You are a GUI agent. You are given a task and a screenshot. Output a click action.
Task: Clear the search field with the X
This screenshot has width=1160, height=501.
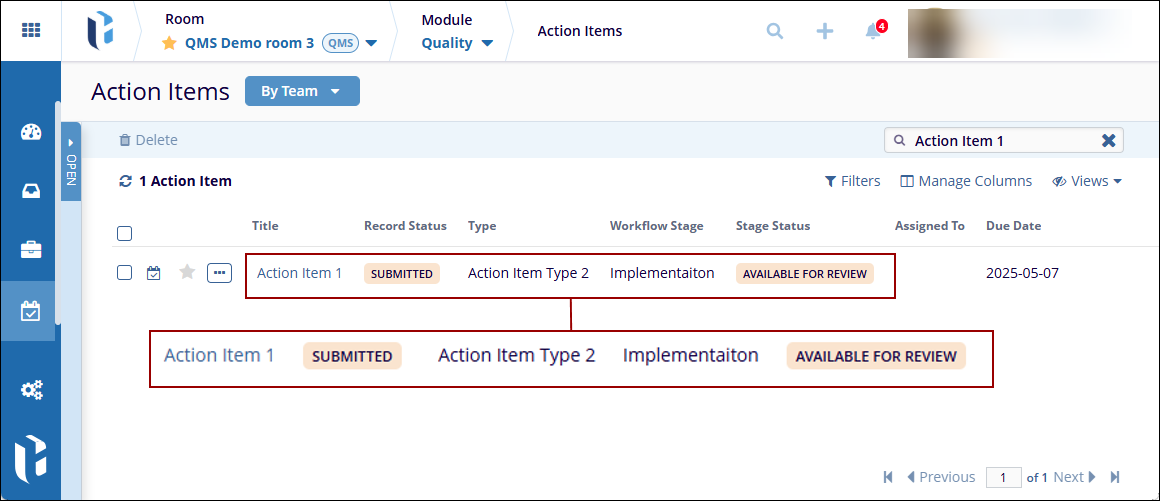pyautogui.click(x=1108, y=141)
